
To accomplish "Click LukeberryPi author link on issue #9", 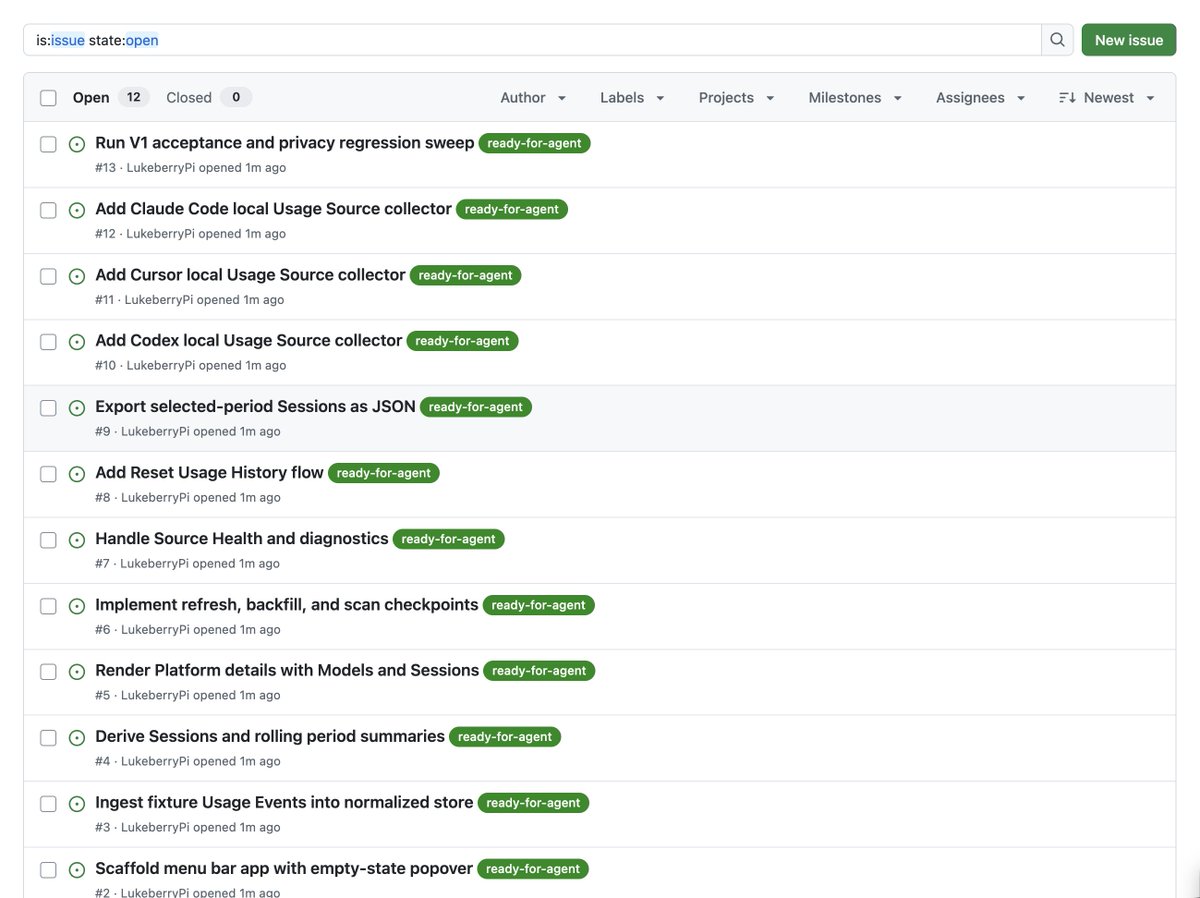I will pyautogui.click(x=155, y=432).
